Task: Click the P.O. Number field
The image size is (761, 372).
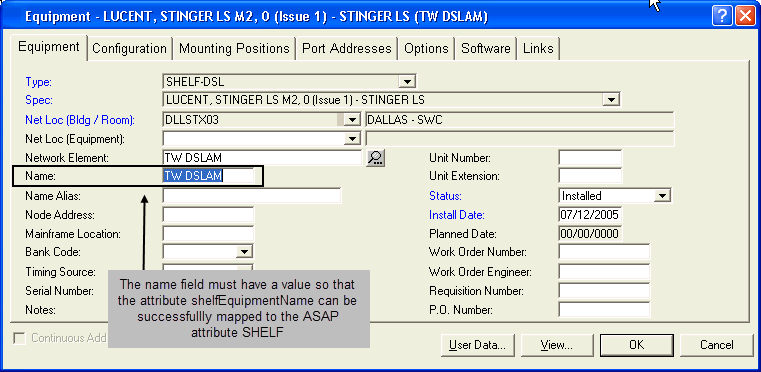Action: [604, 309]
